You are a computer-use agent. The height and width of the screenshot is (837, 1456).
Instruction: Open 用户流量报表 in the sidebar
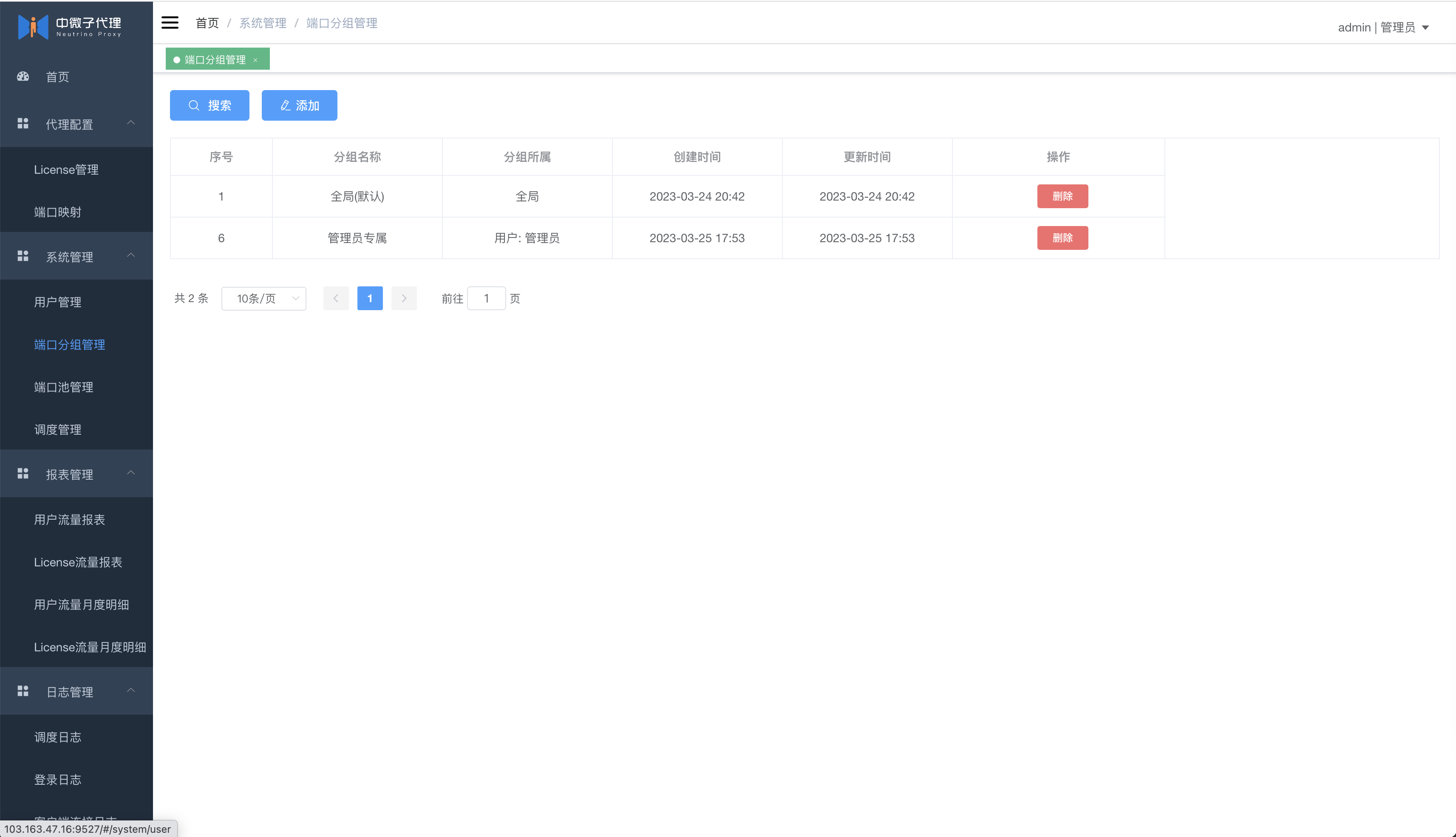(76, 520)
